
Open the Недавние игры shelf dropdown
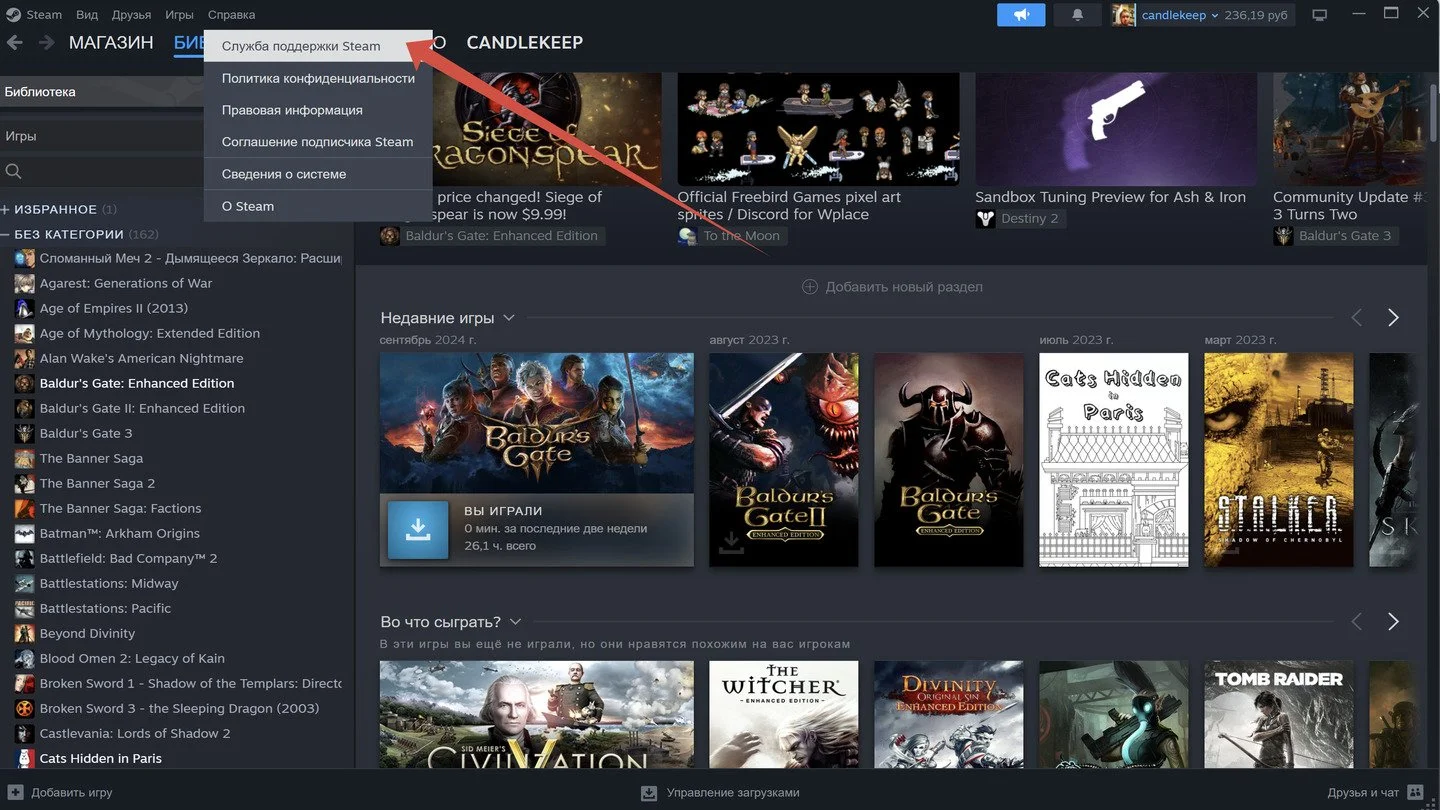pos(509,318)
